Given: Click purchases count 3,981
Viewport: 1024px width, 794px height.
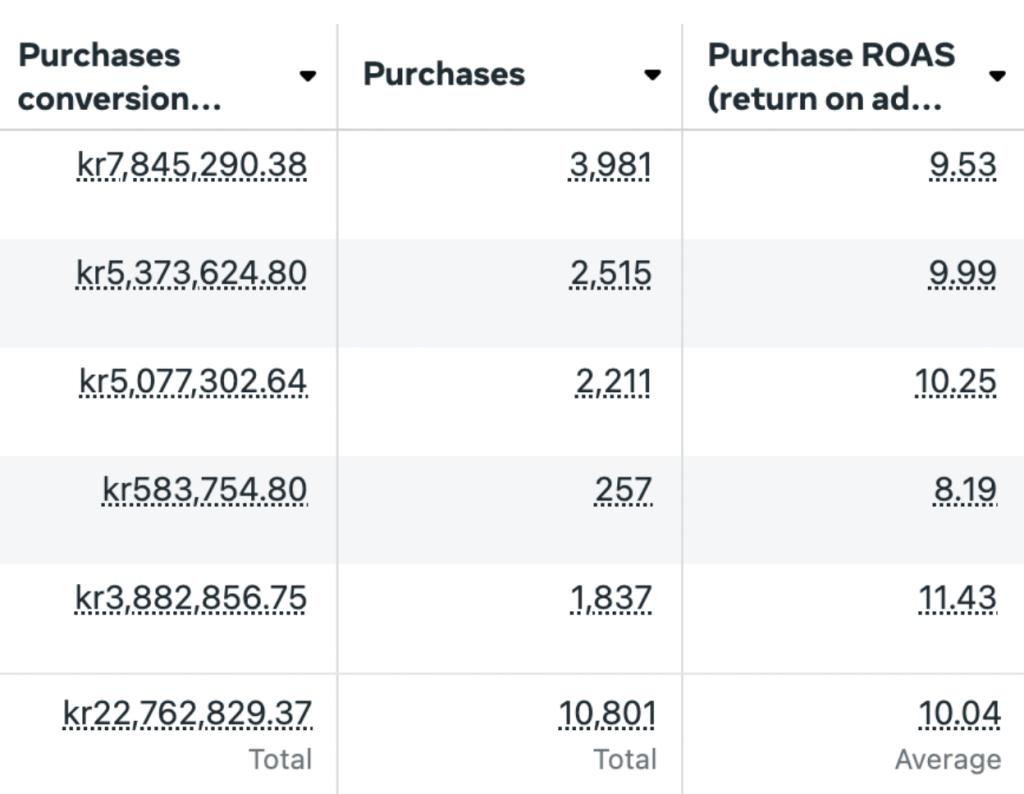Looking at the screenshot, I should click(x=610, y=165).
